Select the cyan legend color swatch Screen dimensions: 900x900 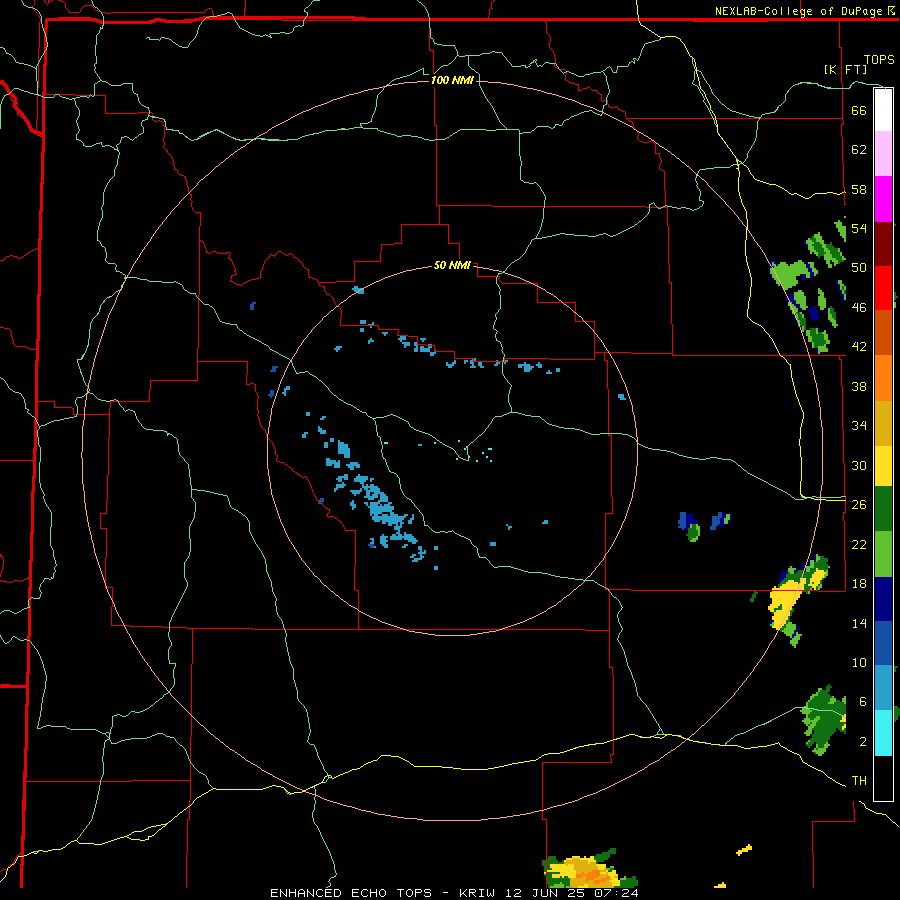point(883,733)
